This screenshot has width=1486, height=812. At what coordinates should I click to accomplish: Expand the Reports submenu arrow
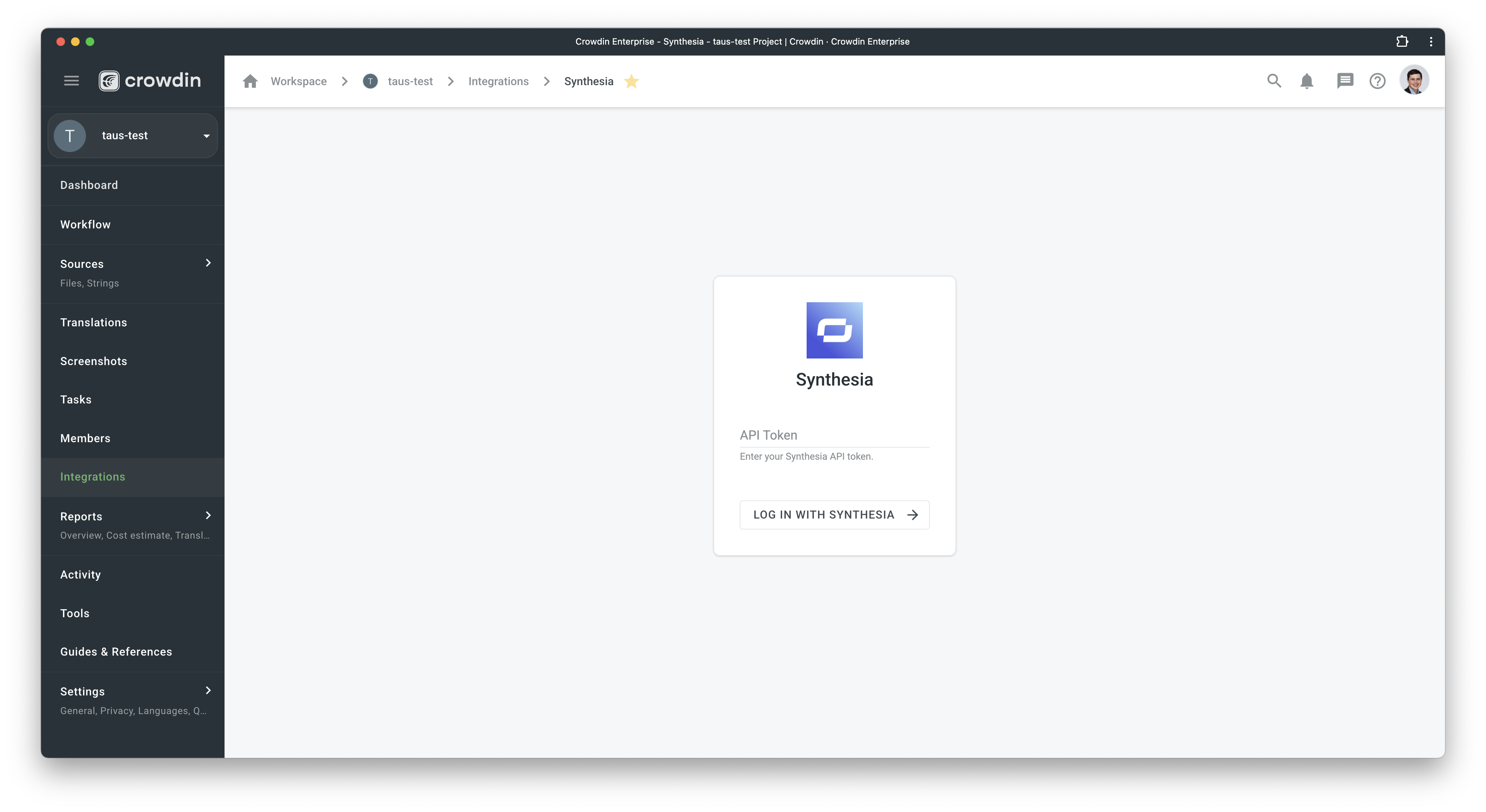208,516
